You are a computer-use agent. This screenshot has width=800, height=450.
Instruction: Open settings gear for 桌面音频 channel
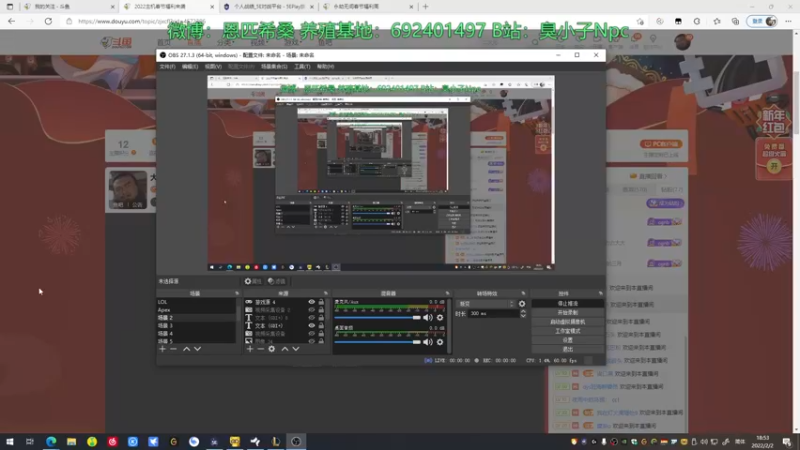click(440, 342)
